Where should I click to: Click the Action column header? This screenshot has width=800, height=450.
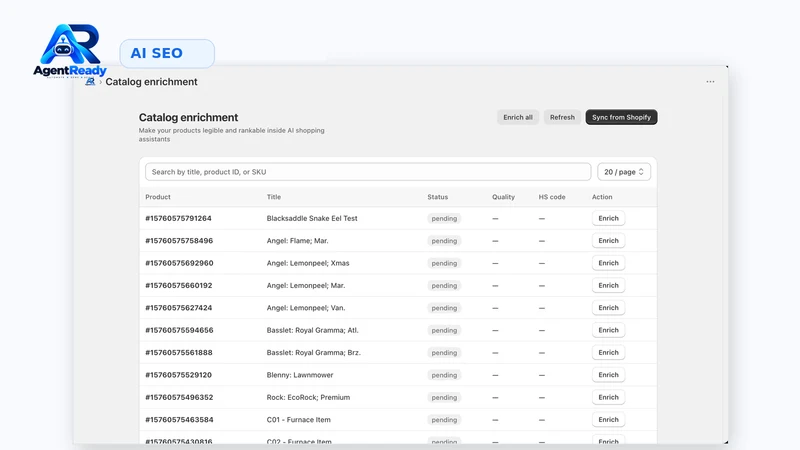coord(602,197)
